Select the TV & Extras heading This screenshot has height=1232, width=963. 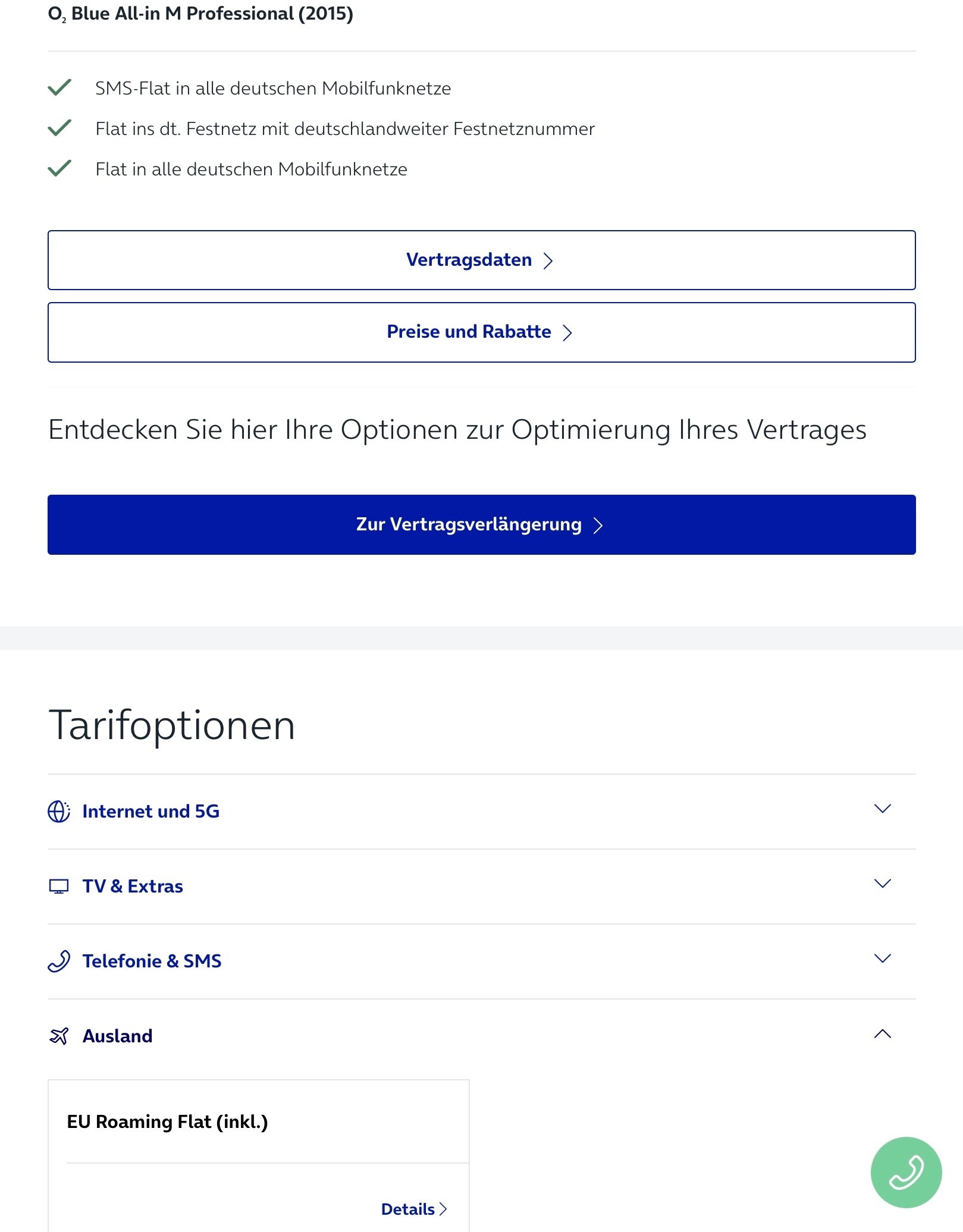click(133, 886)
